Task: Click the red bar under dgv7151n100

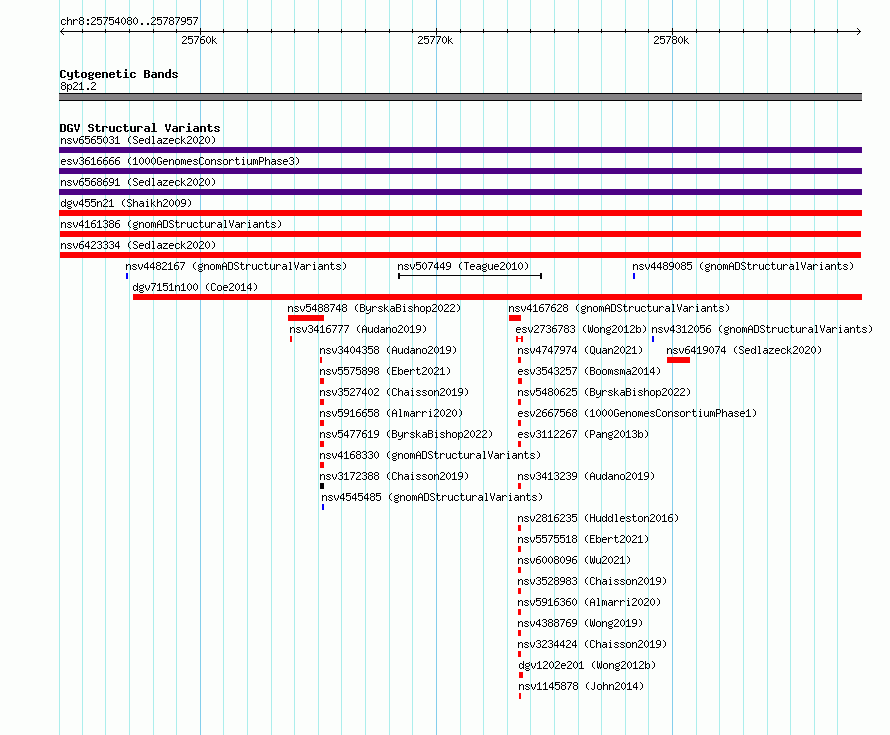Action: pos(497,297)
